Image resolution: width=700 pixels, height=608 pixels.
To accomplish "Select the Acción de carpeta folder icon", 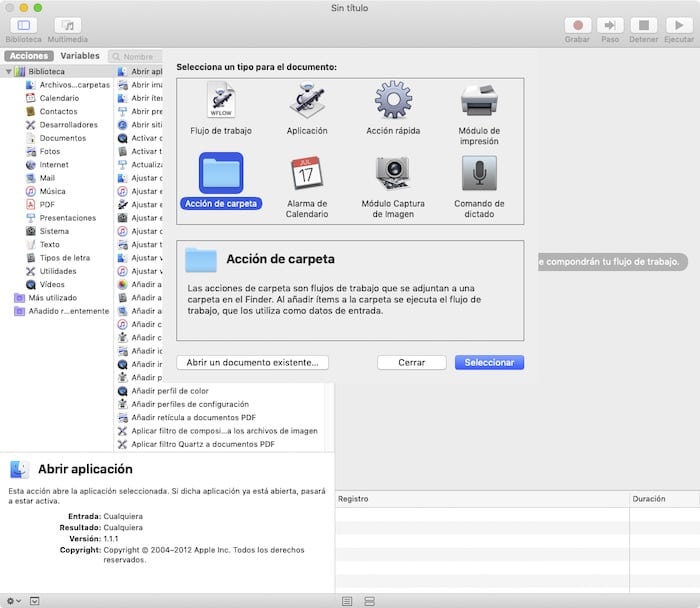I will pos(221,173).
